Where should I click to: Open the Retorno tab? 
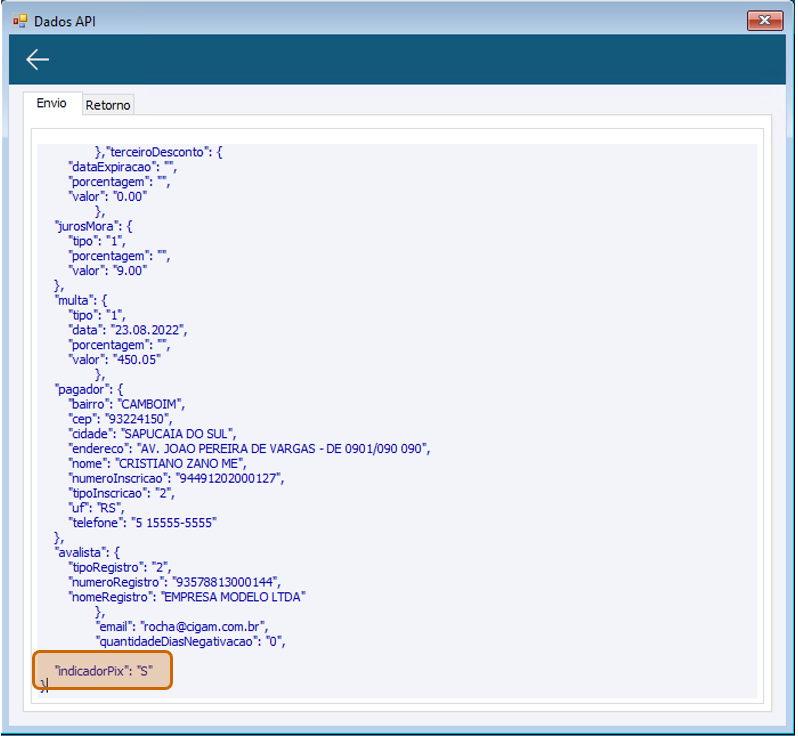click(108, 105)
